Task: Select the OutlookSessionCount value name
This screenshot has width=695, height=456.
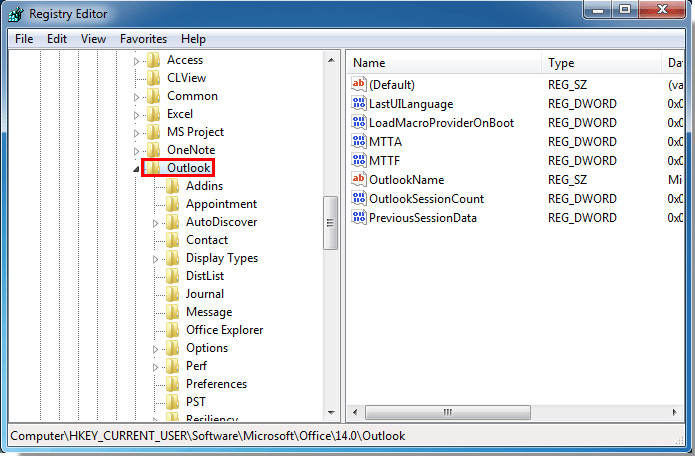Action: (x=426, y=199)
